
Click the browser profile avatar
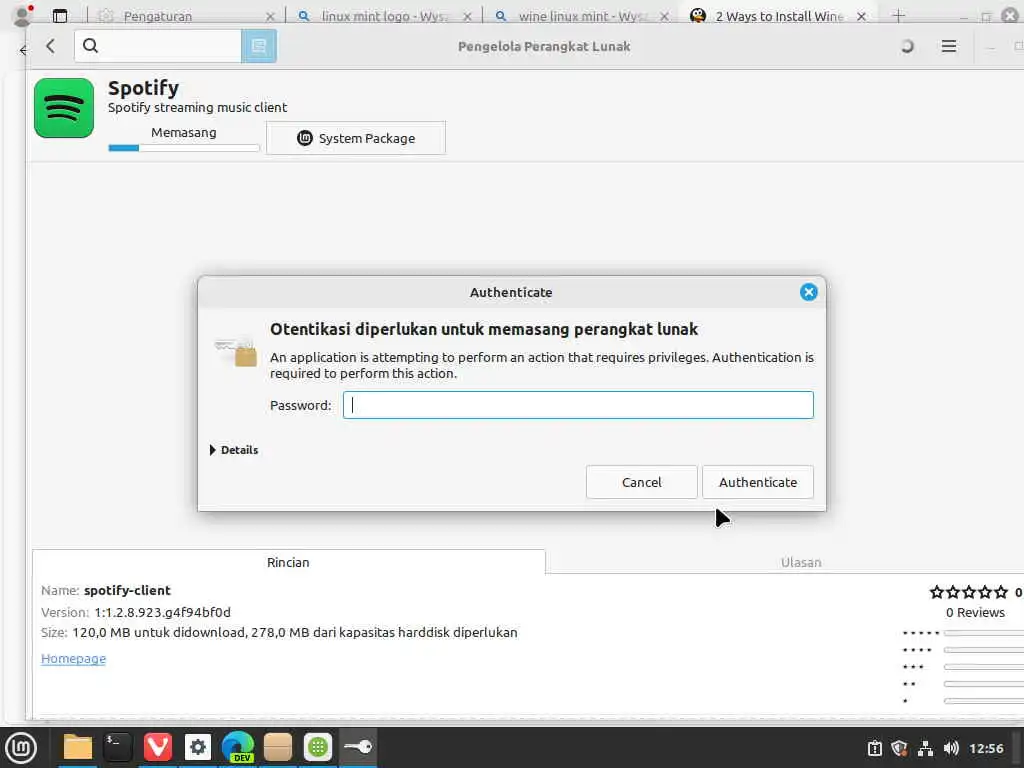(x=22, y=16)
